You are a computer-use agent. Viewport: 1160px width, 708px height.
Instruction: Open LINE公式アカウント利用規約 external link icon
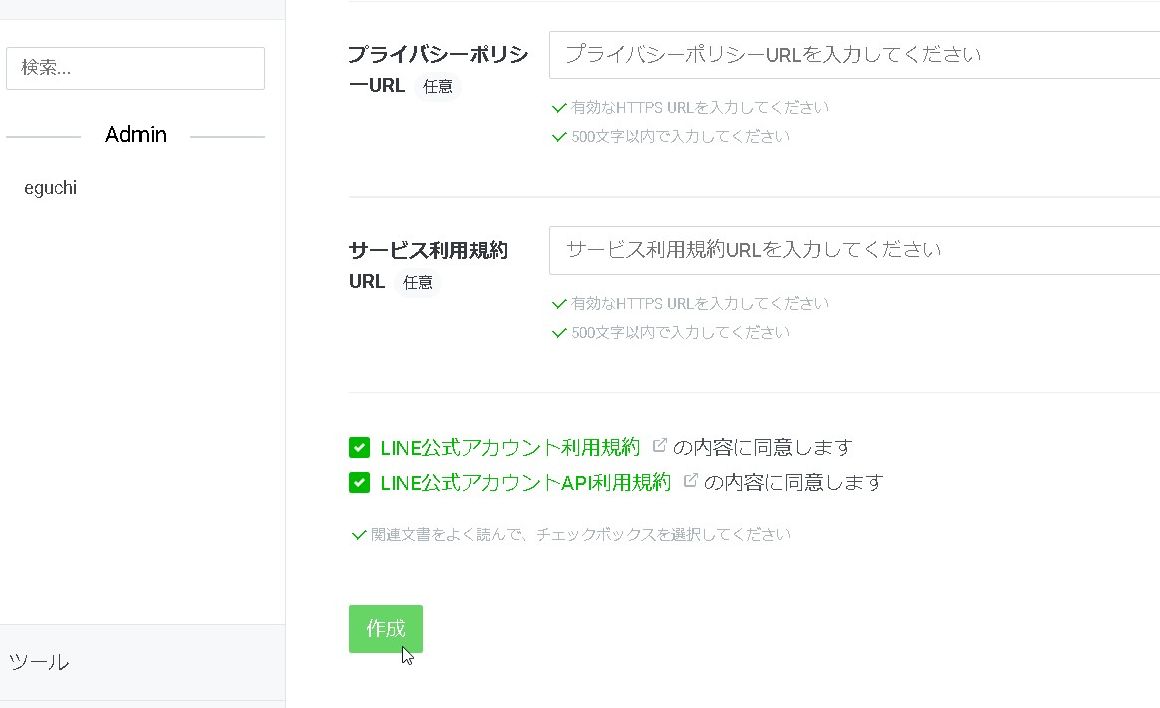(x=659, y=446)
